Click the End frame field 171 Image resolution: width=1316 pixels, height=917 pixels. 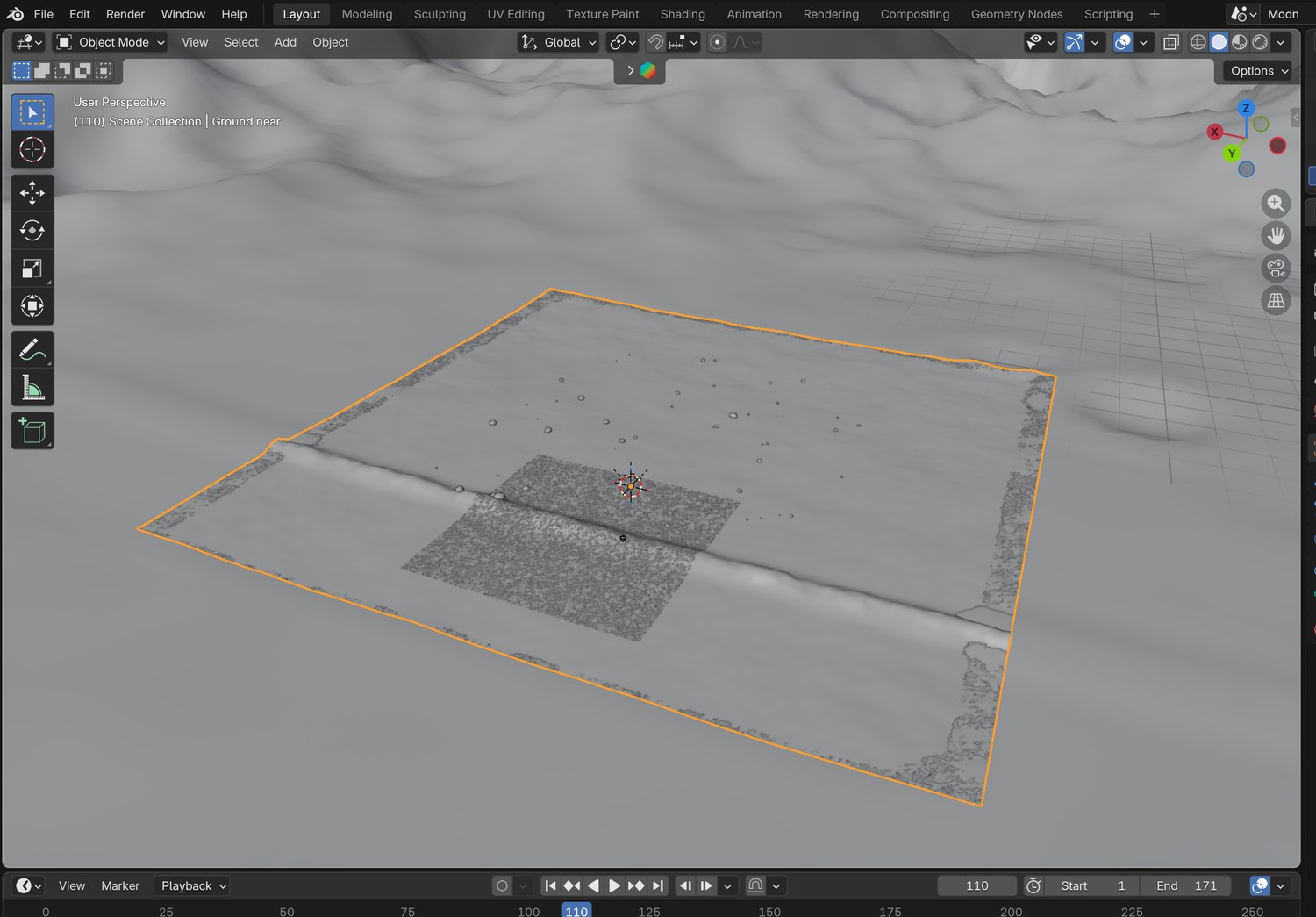1186,885
